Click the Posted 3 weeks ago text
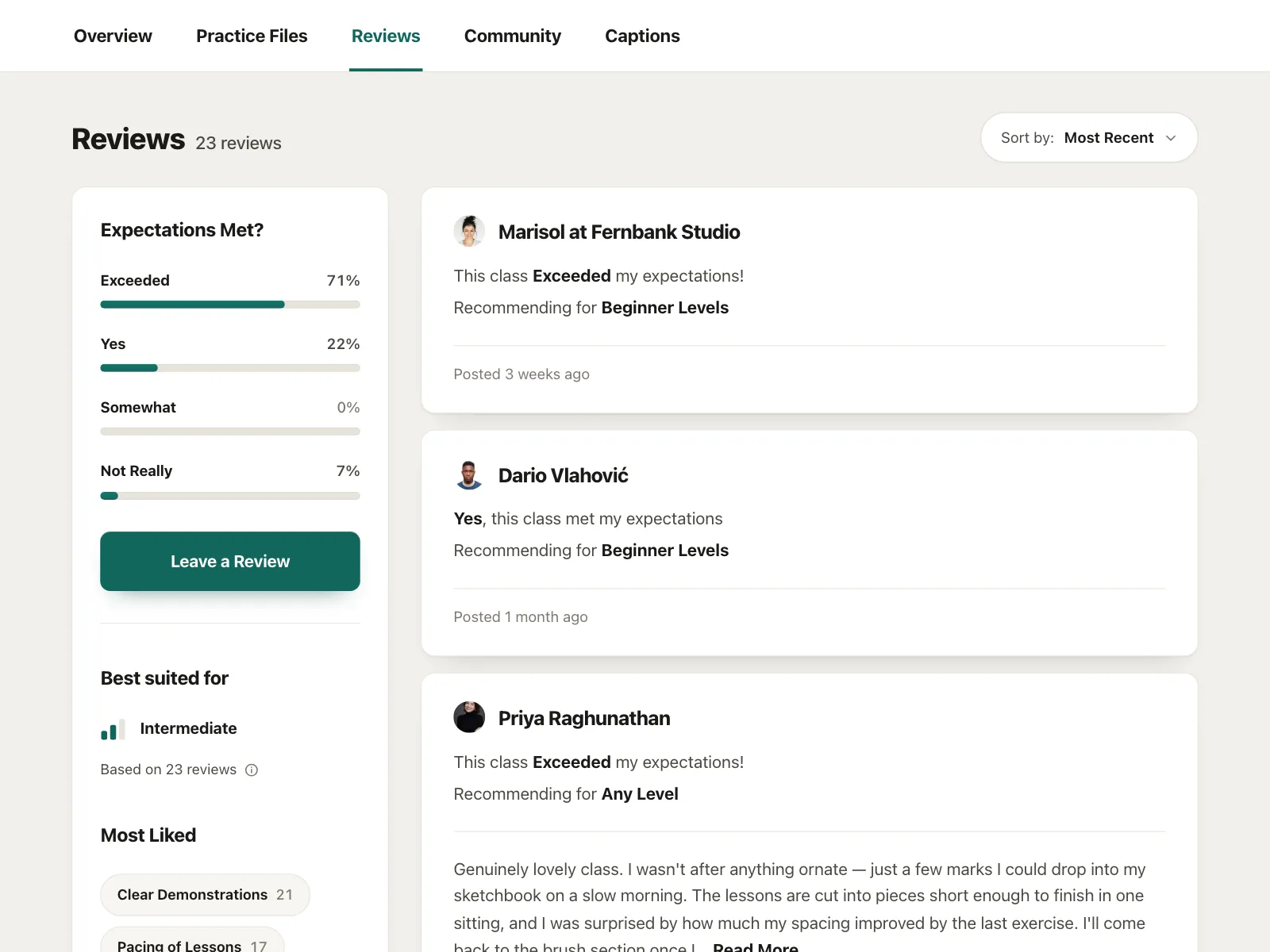1270x952 pixels. (521, 374)
